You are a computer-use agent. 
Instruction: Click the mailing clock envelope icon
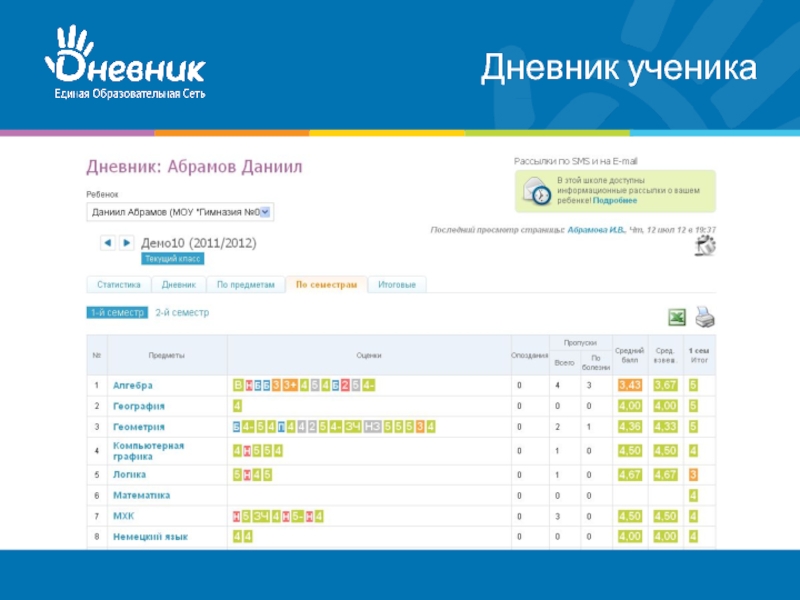click(x=536, y=191)
